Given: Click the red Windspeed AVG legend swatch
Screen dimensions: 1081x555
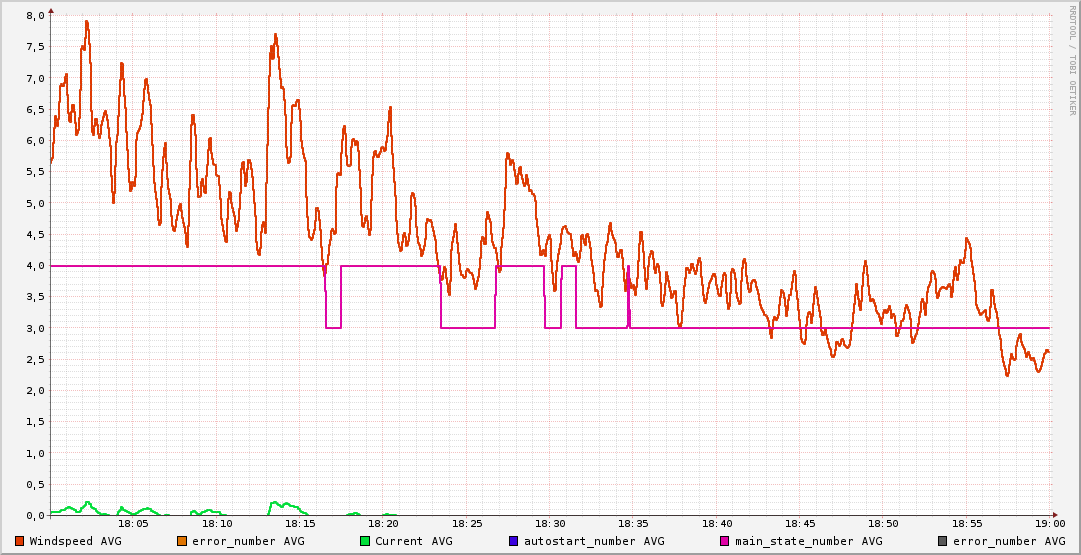Looking at the screenshot, I should tap(20, 541).
